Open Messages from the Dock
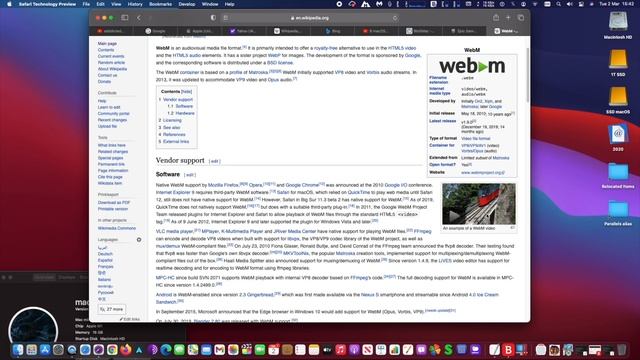This screenshot has height=360, width=640. point(179,349)
